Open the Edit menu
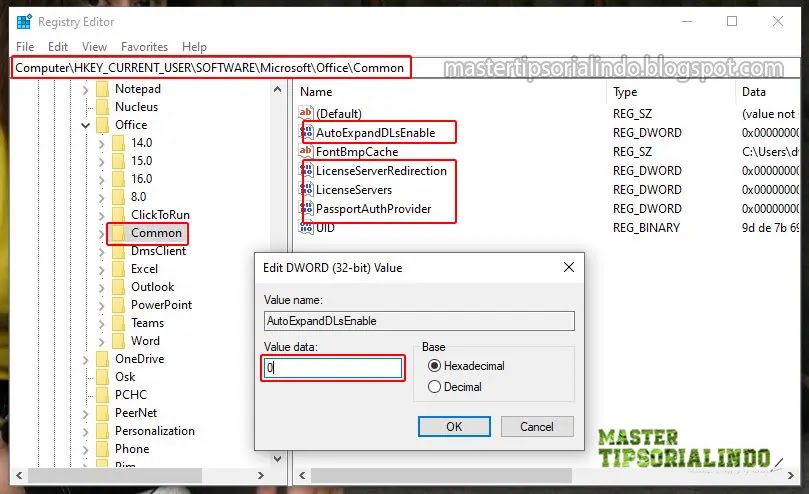Screen dimensions: 809x494 58,46
